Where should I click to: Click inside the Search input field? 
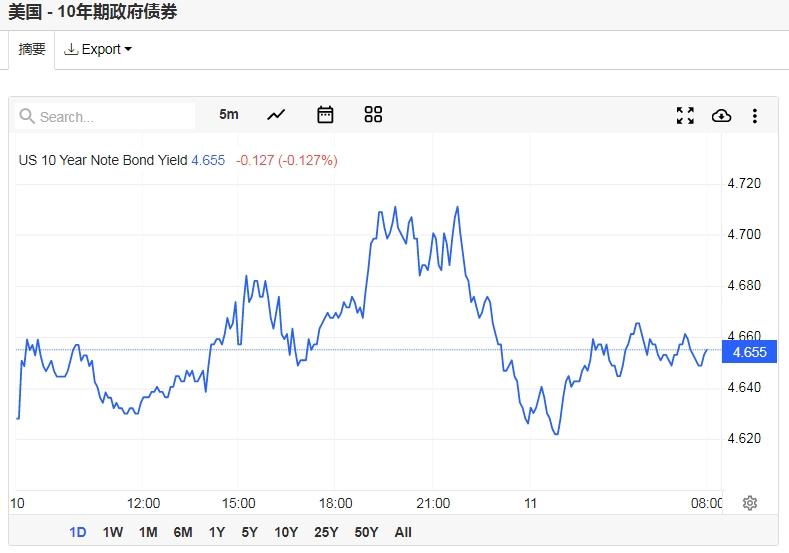pyautogui.click(x=110, y=117)
